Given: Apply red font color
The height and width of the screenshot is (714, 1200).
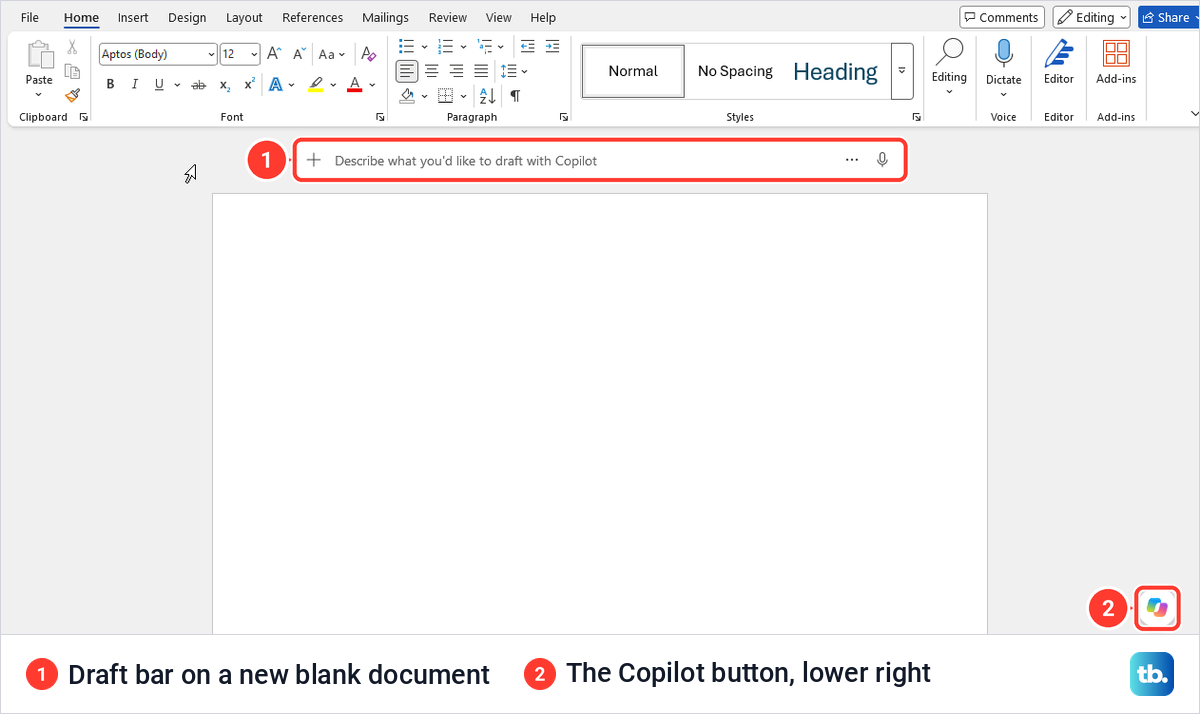Looking at the screenshot, I should tap(354, 85).
